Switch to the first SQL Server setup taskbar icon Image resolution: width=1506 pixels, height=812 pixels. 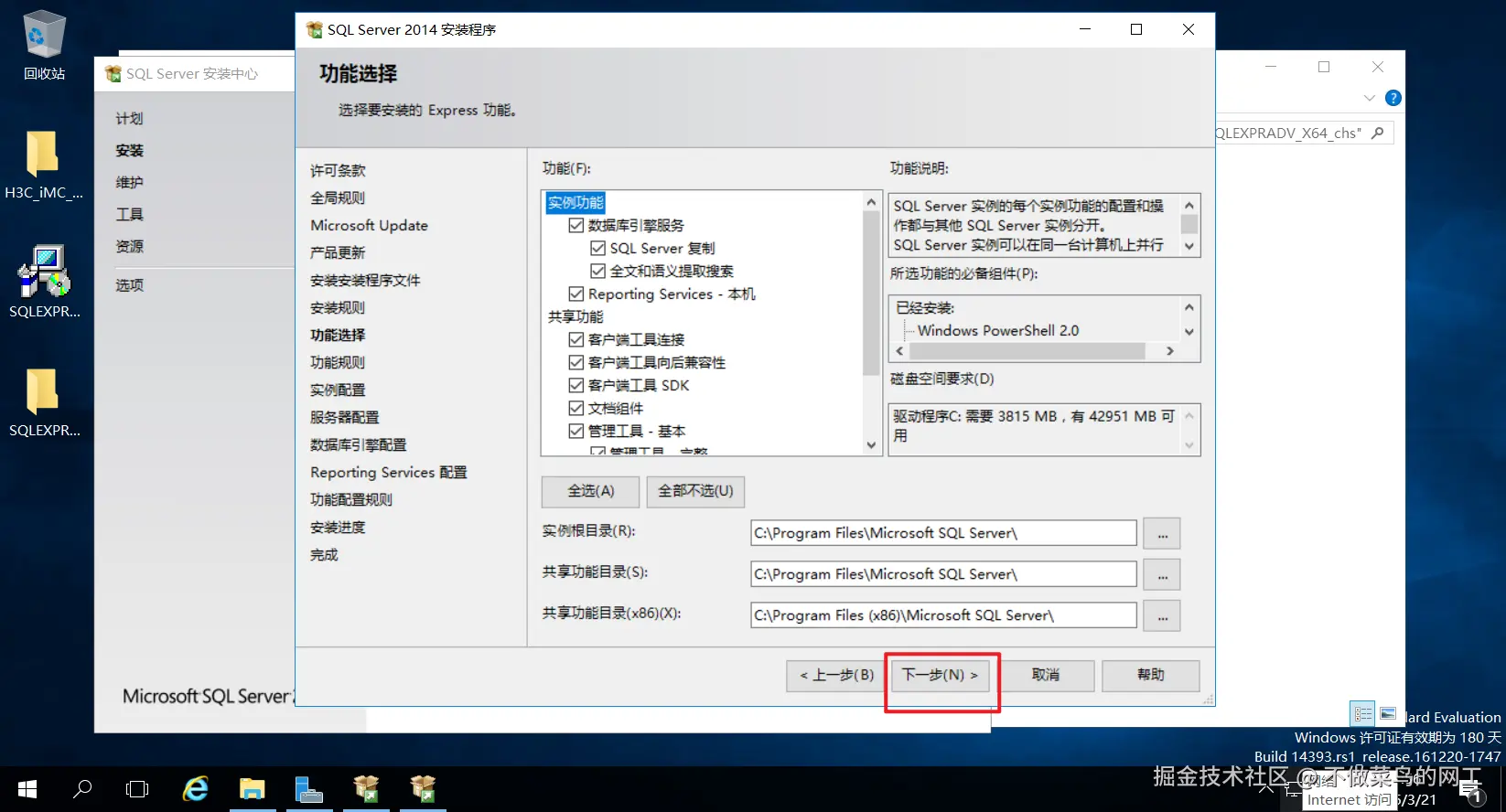pos(366,789)
